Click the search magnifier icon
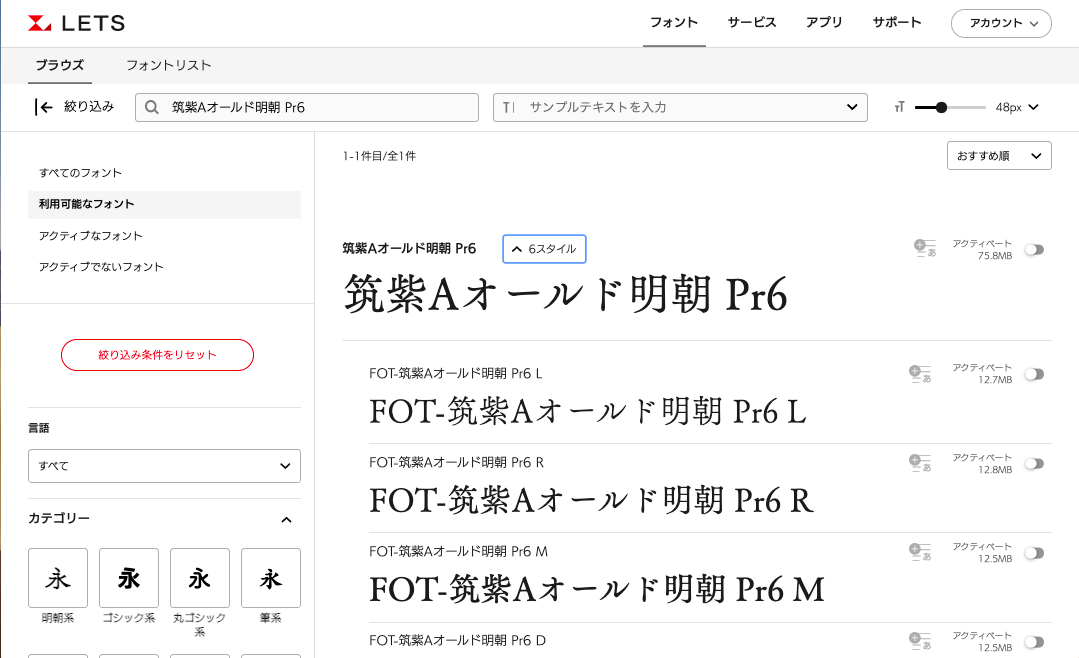The height and width of the screenshot is (658, 1079). (x=152, y=107)
